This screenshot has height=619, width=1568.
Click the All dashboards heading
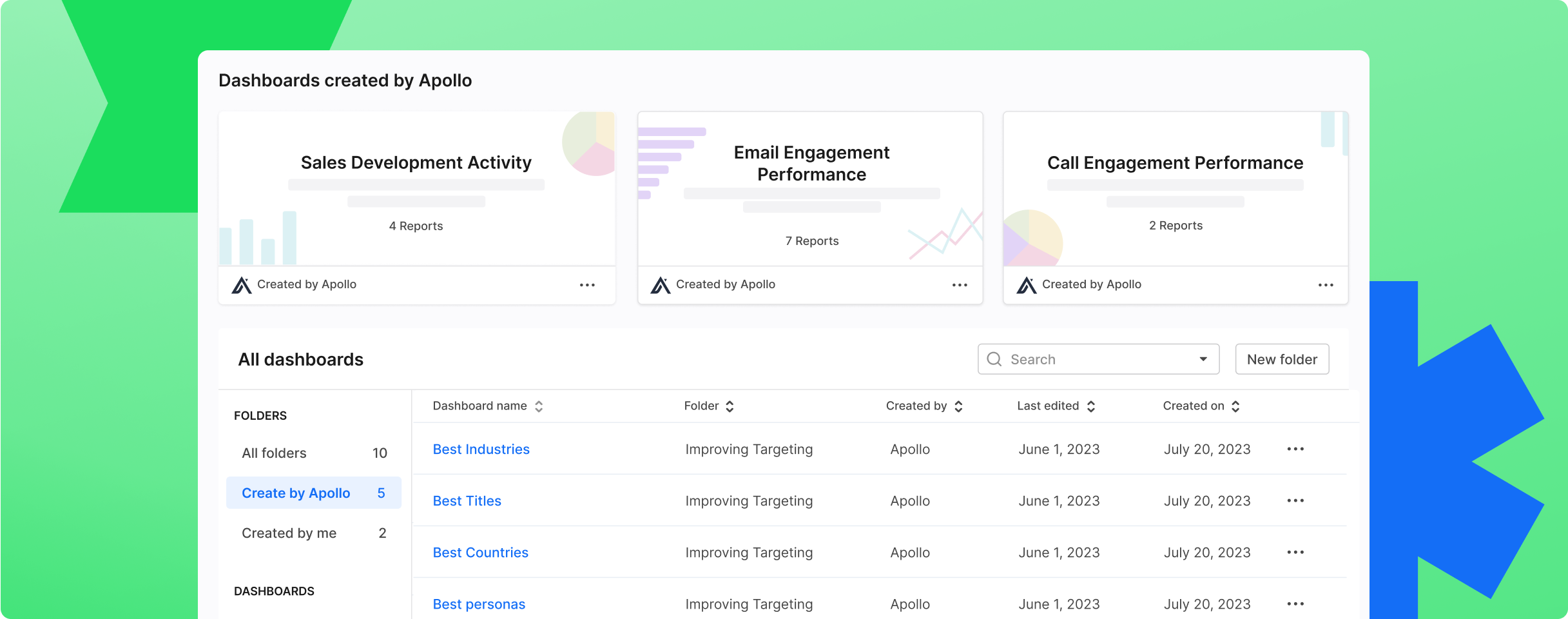coord(301,359)
